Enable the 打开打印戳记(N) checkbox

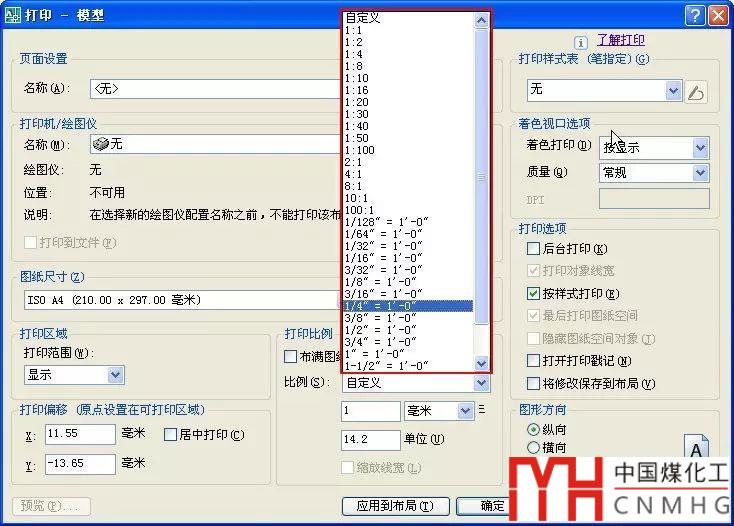[533, 360]
